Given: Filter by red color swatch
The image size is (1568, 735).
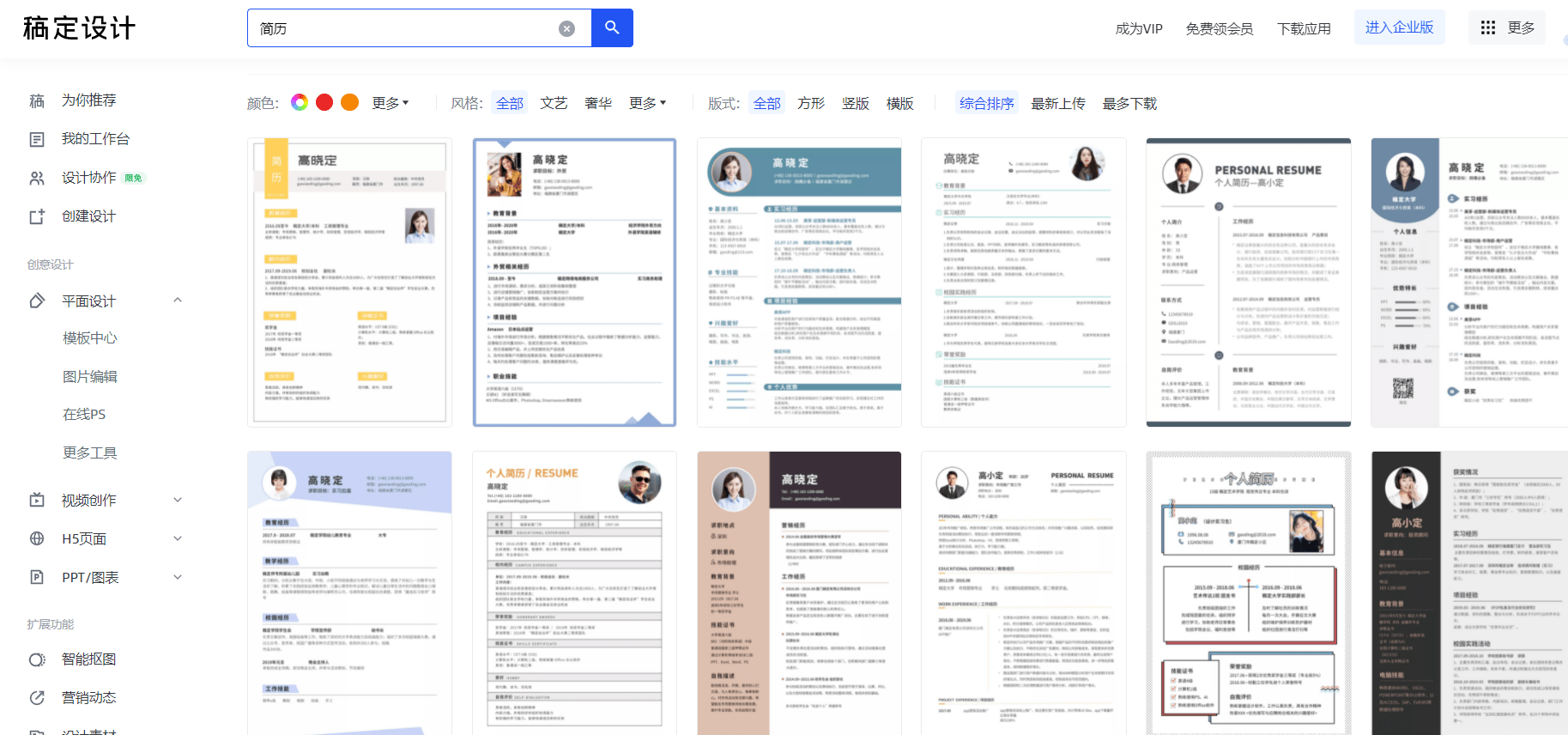Looking at the screenshot, I should point(324,103).
